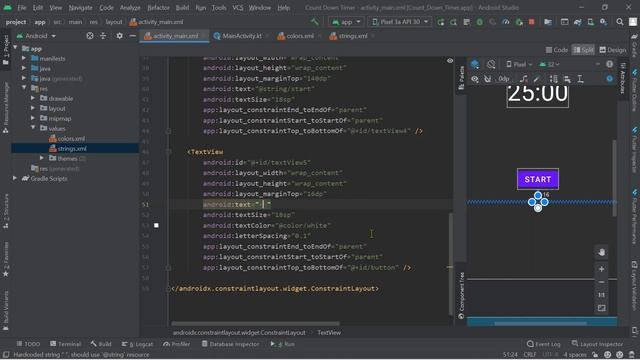Expand the themes folder

(42, 158)
